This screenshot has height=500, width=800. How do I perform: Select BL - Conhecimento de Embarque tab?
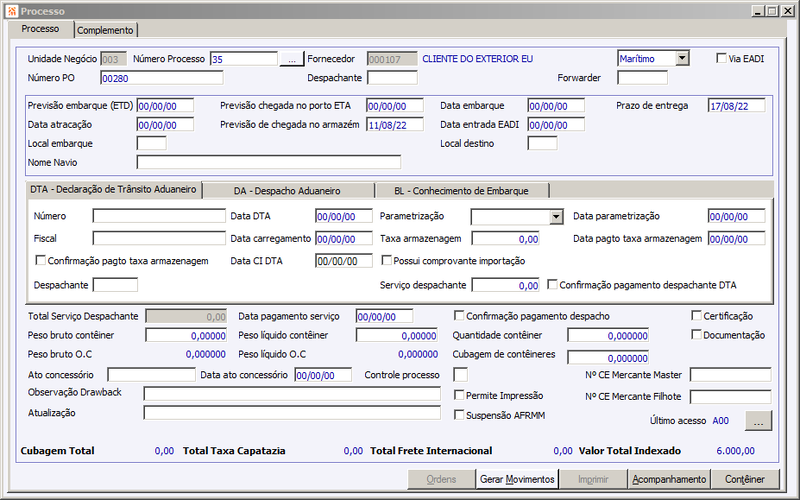click(461, 191)
